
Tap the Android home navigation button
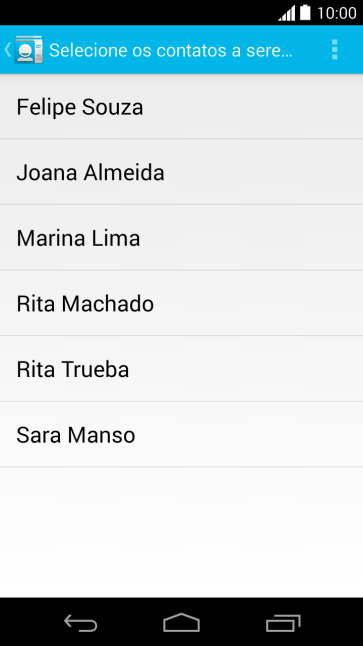click(x=181, y=623)
